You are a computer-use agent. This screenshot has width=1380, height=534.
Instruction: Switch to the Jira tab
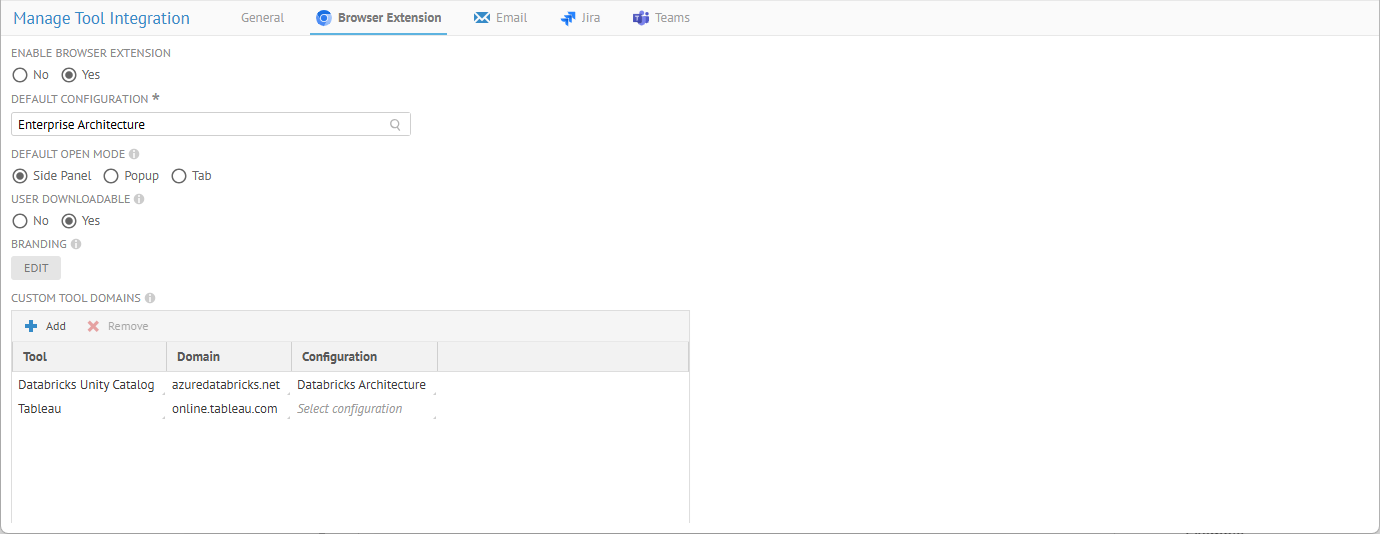coord(581,18)
